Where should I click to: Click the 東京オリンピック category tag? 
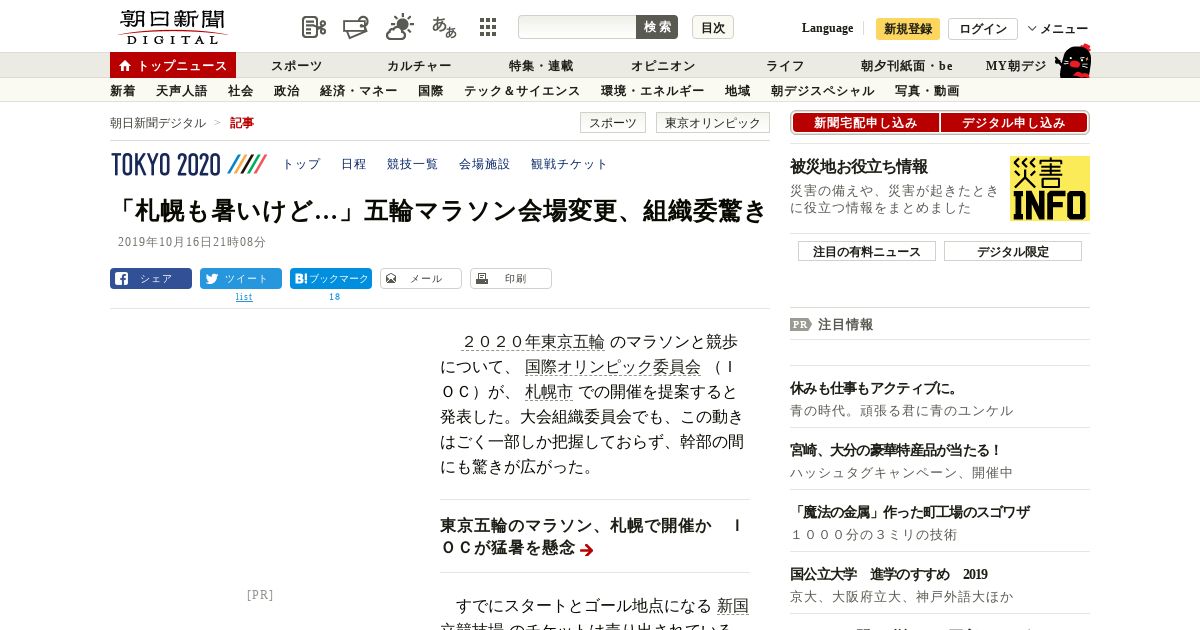713,123
